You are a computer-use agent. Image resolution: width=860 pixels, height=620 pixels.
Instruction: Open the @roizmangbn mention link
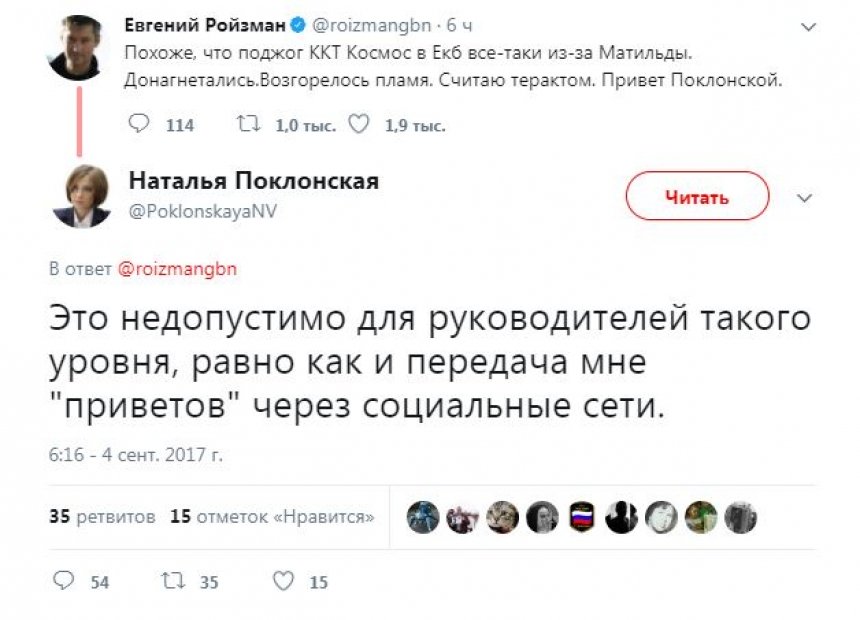pyautogui.click(x=177, y=269)
